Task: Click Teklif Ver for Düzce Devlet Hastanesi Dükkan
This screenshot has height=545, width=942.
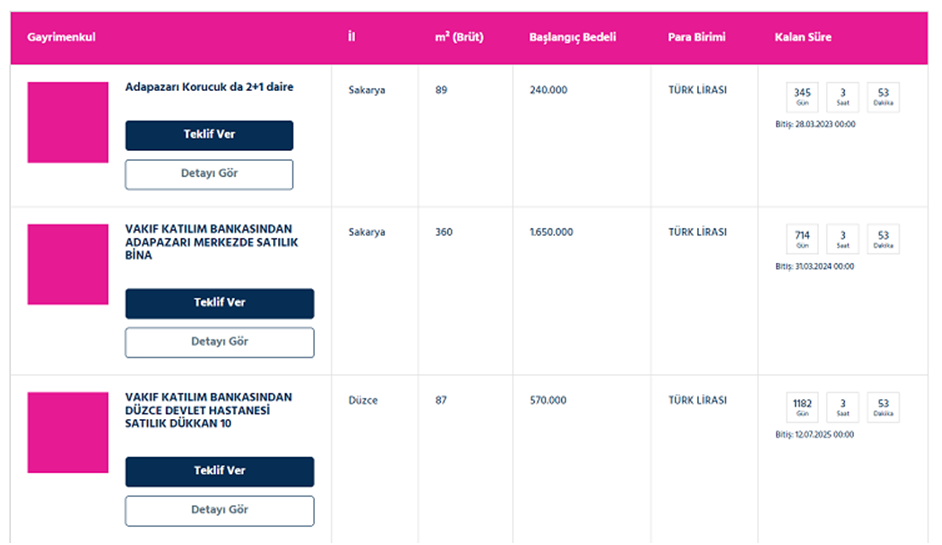Action: click(x=219, y=472)
